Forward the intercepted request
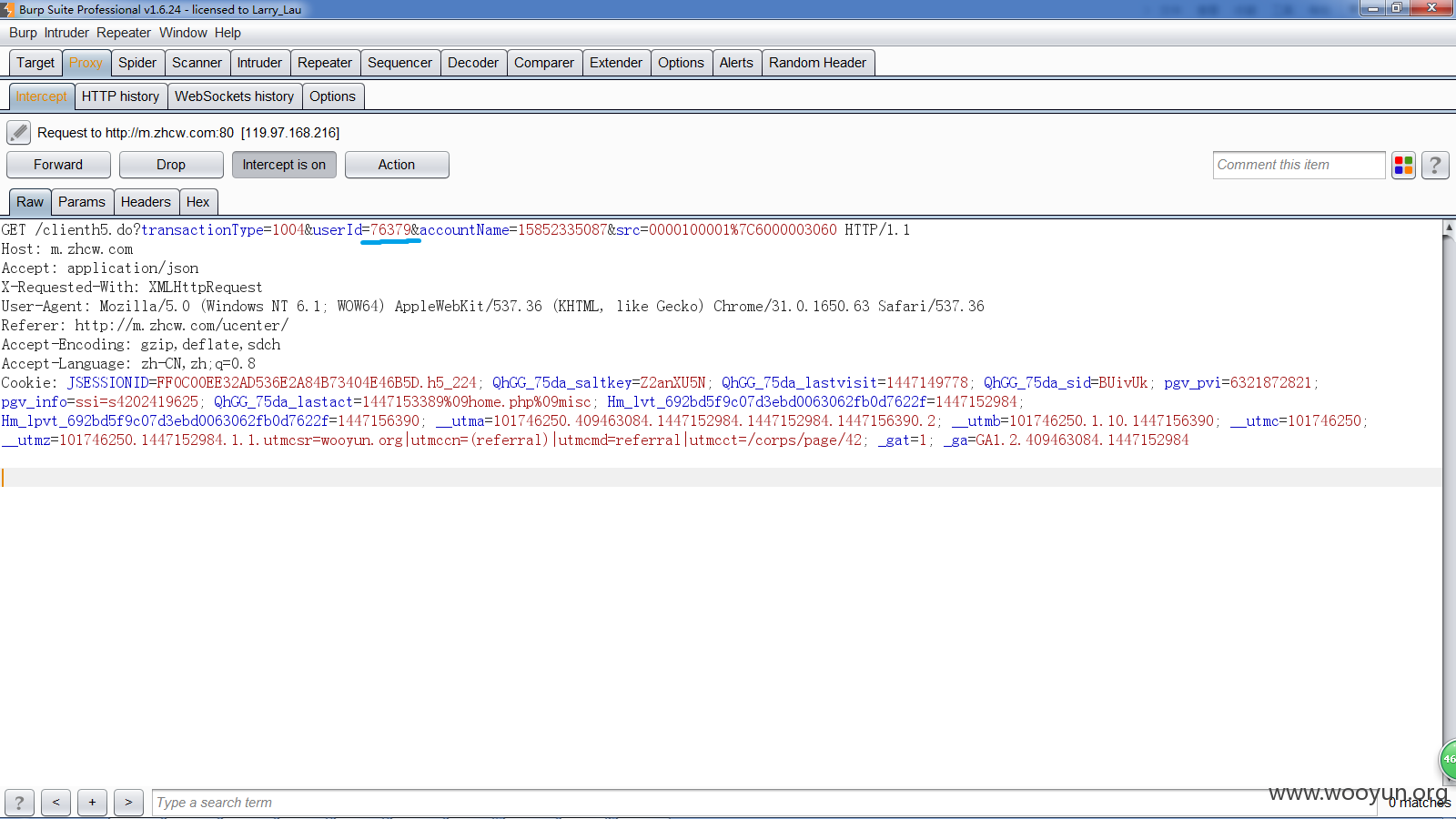The width and height of the screenshot is (1456, 819). [58, 165]
